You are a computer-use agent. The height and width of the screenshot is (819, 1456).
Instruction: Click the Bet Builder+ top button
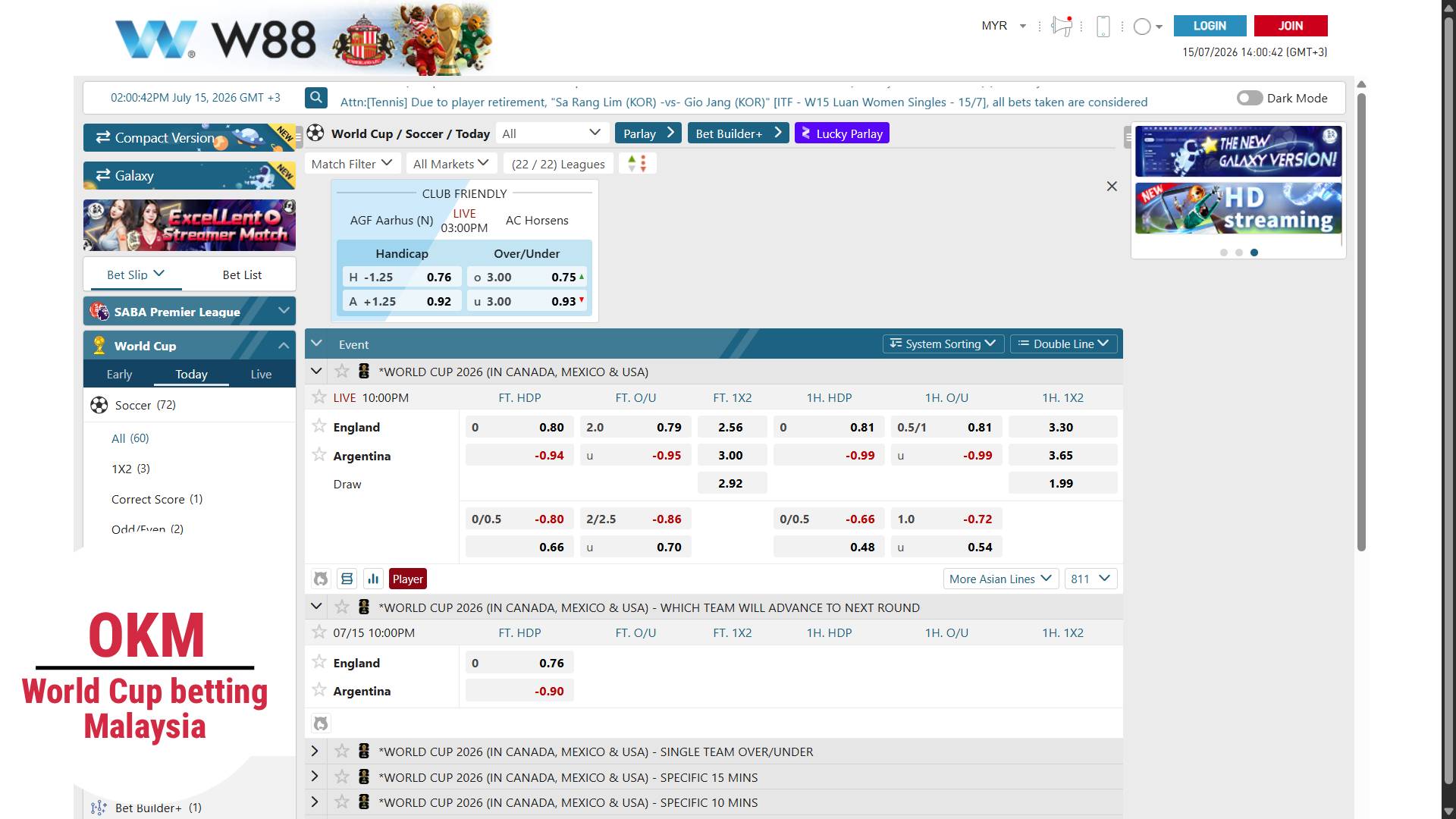(739, 133)
